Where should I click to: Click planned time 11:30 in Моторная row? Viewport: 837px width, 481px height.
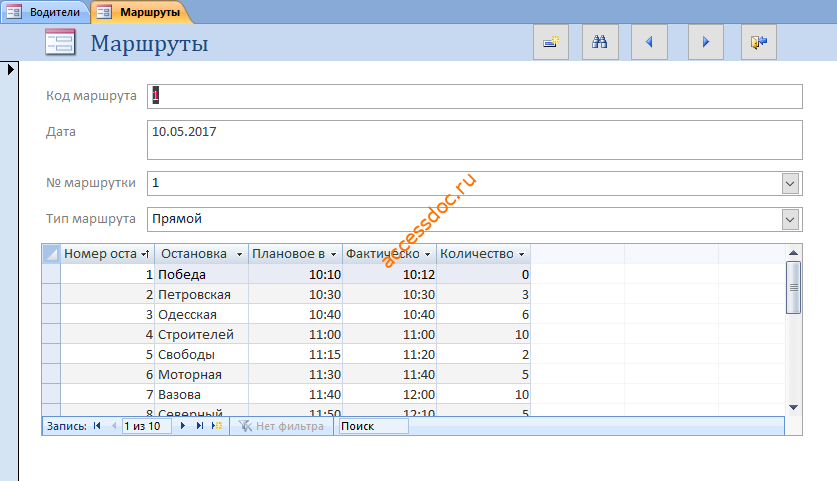click(295, 375)
